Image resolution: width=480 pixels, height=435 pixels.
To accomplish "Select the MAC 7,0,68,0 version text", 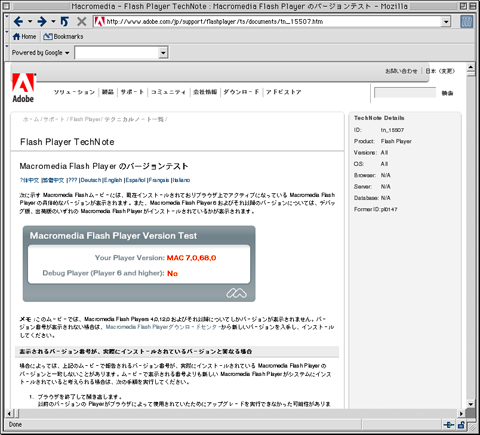I will (191, 258).
